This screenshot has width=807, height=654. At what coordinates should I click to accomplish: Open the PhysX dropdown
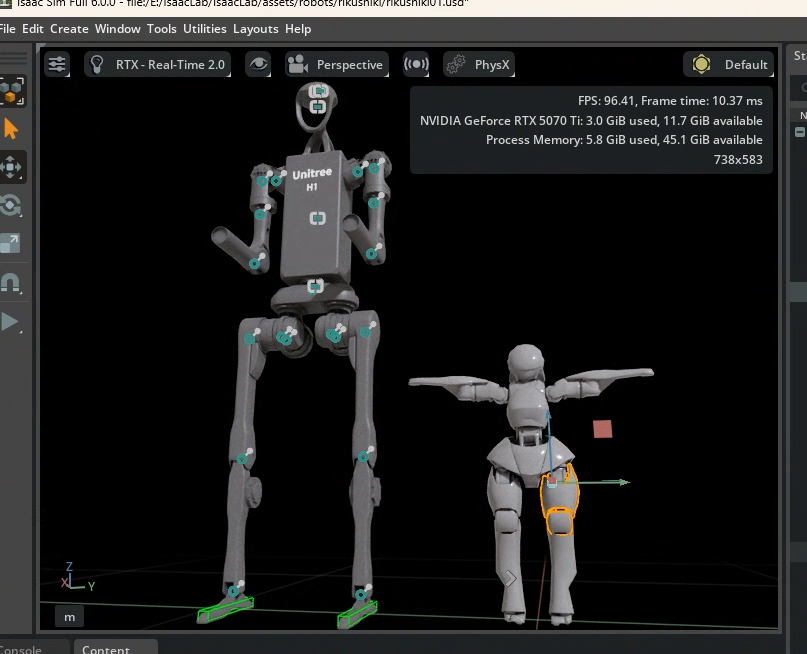click(479, 64)
